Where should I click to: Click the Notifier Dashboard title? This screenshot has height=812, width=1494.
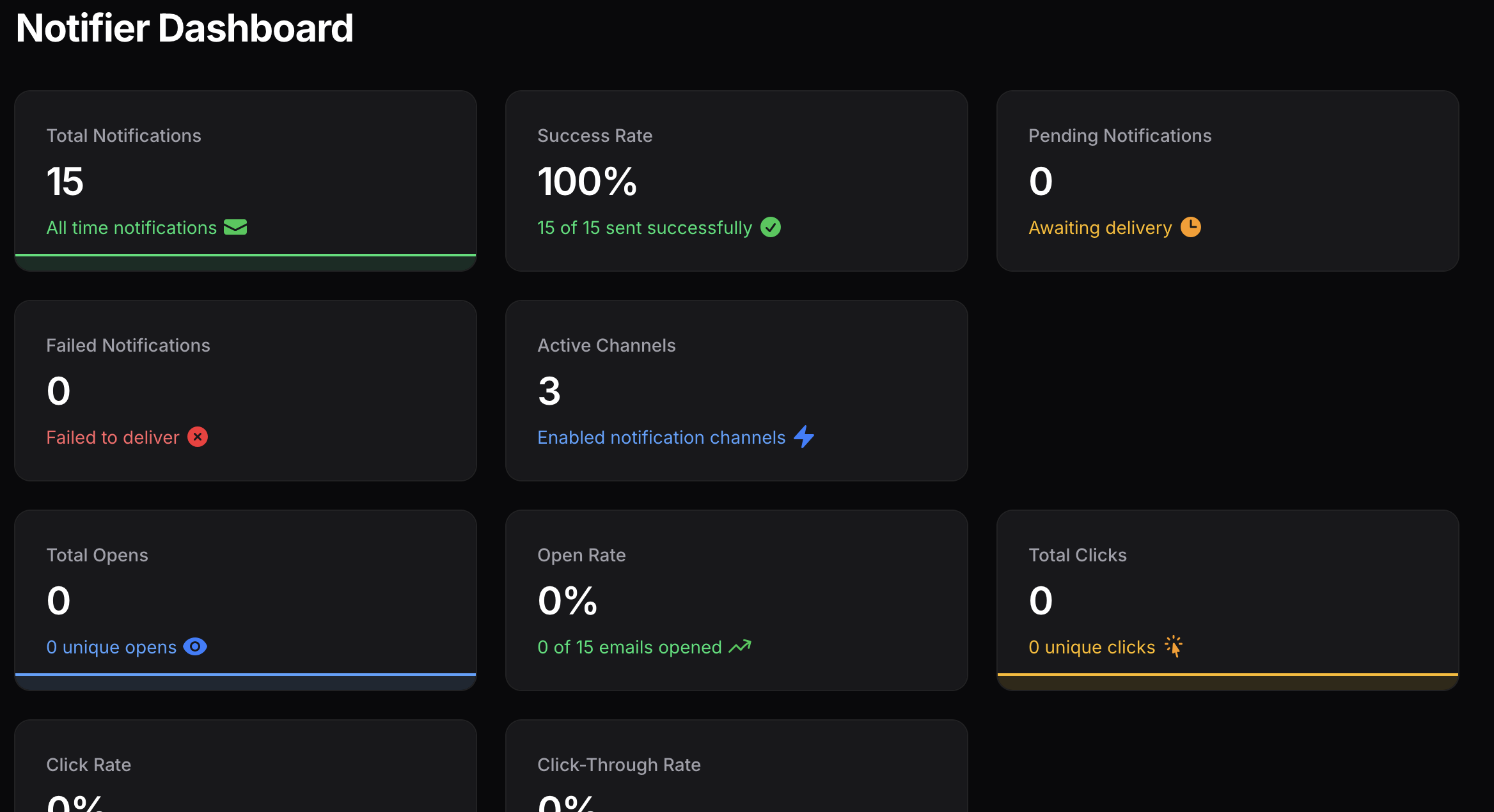185,28
